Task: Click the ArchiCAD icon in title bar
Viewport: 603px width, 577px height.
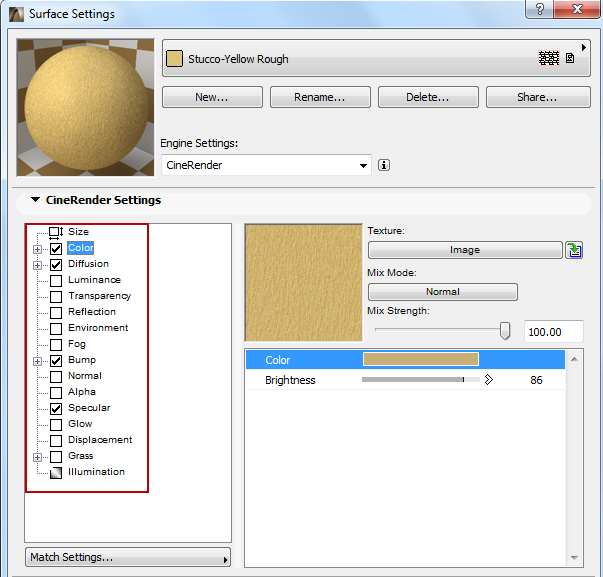Action: click(17, 15)
